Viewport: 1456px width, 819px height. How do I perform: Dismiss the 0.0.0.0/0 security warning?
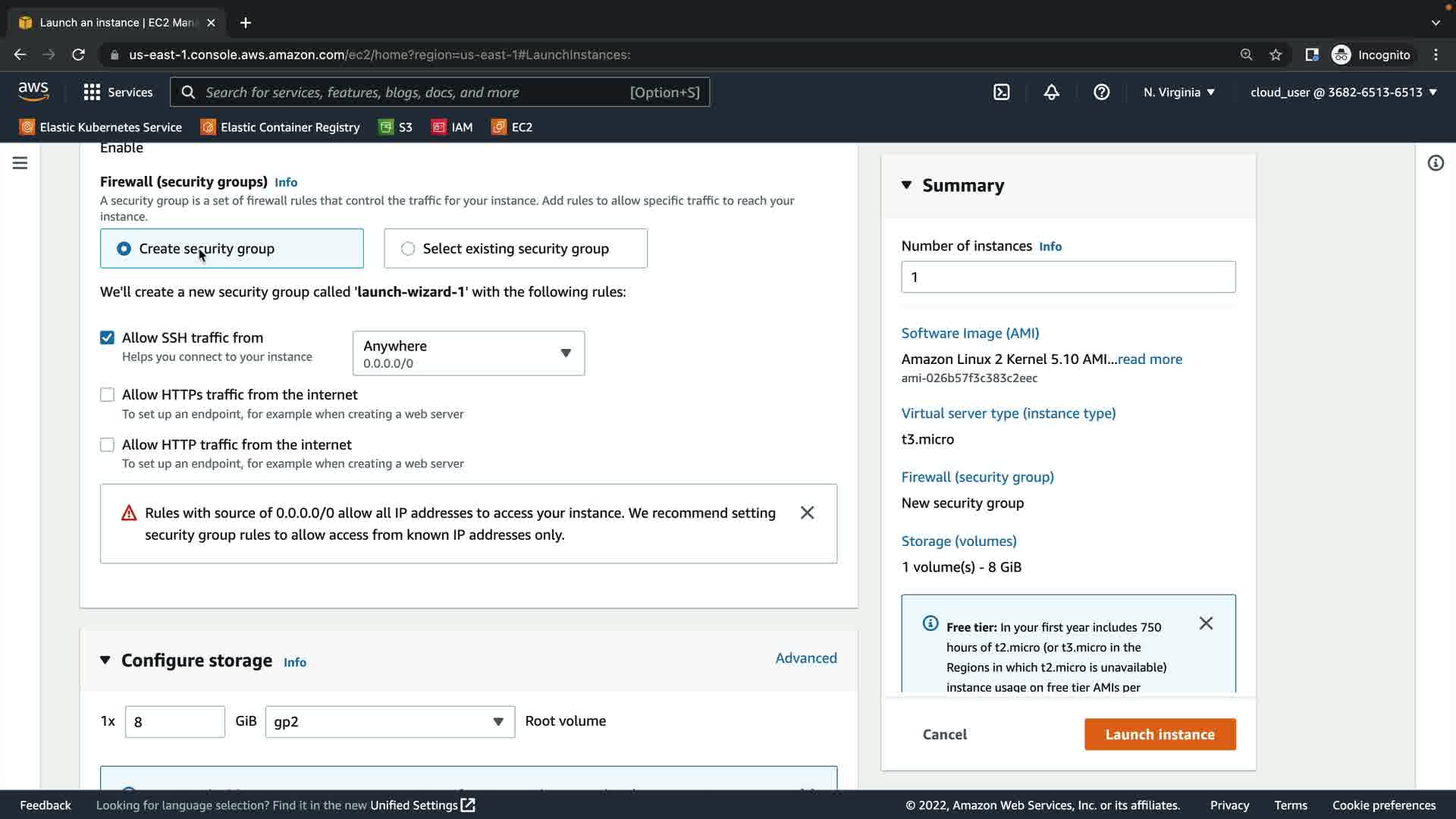pyautogui.click(x=807, y=513)
